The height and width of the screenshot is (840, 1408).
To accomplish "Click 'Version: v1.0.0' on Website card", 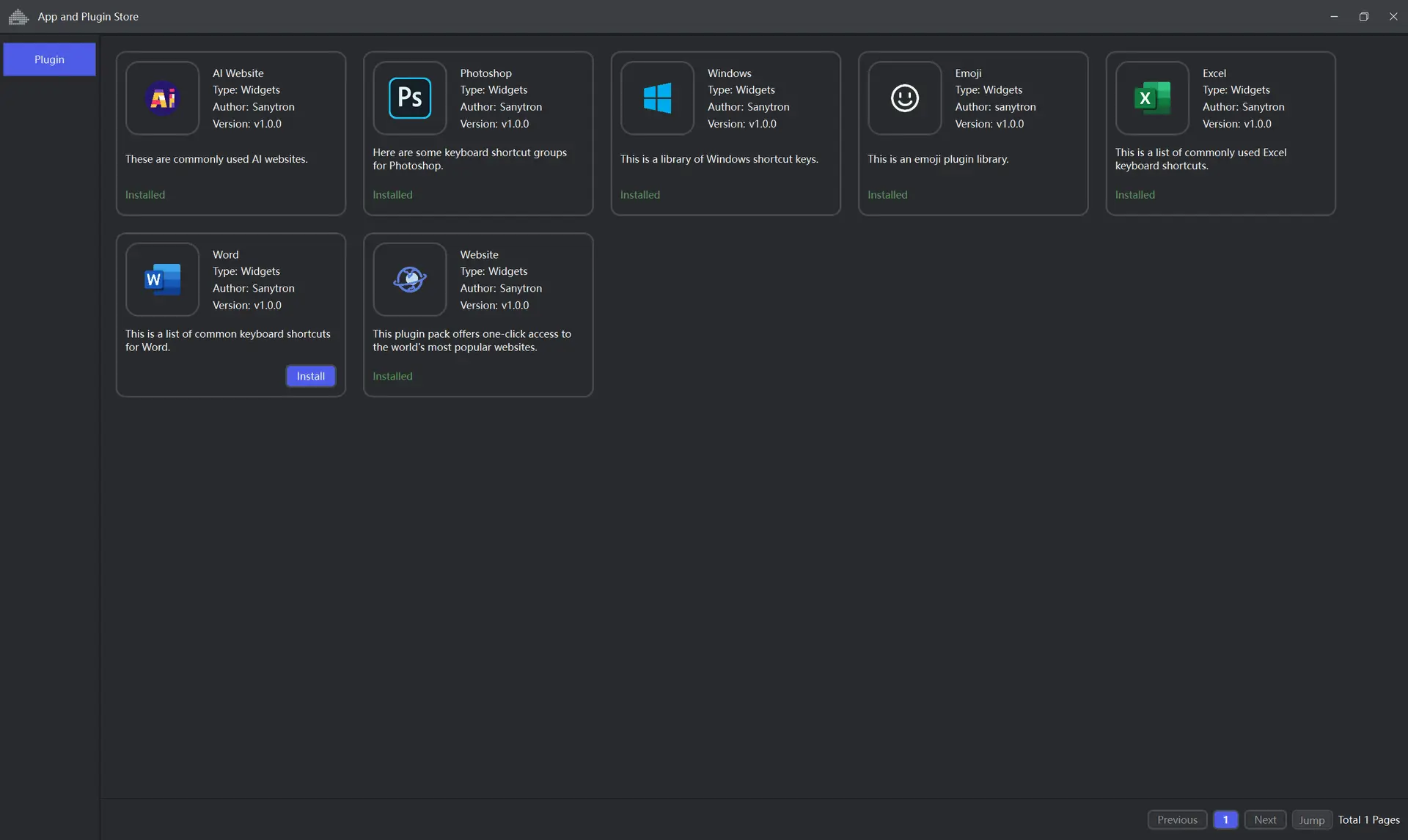I will [494, 305].
